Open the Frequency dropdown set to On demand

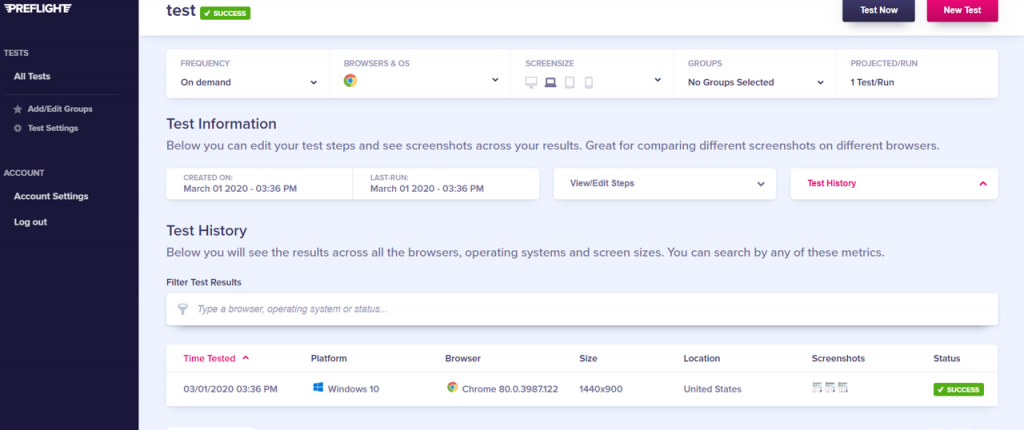tap(248, 82)
